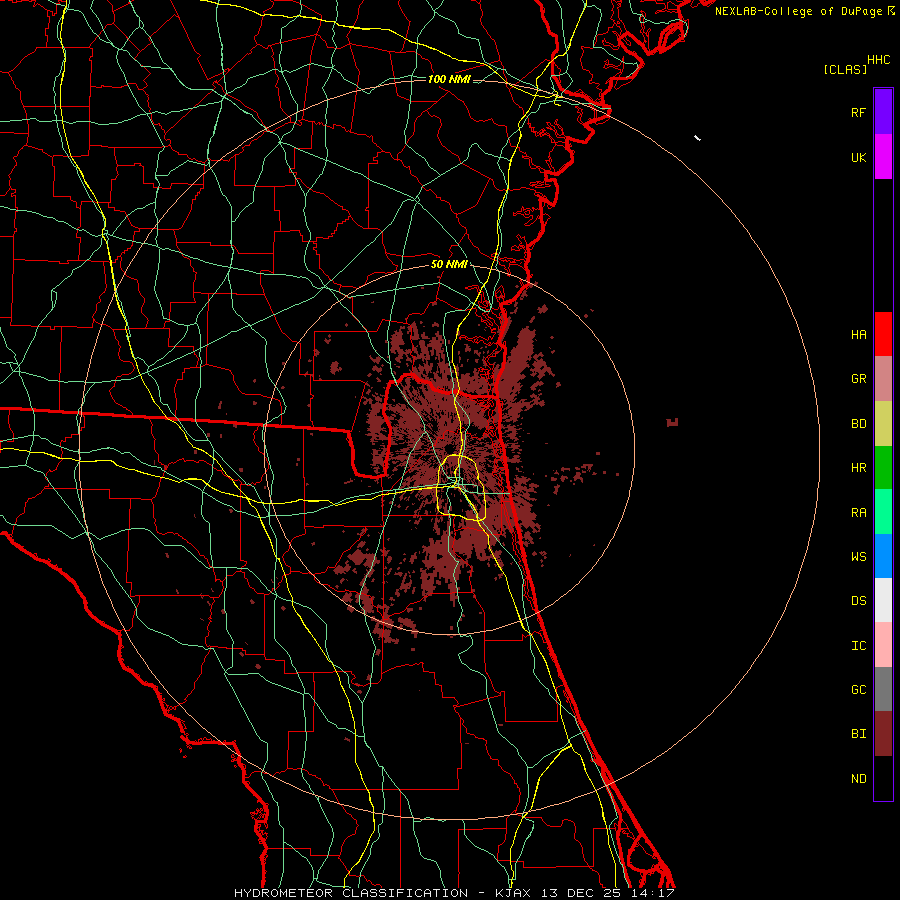Click the 'ND' legend label
This screenshot has height=900, width=900.
(x=858, y=779)
